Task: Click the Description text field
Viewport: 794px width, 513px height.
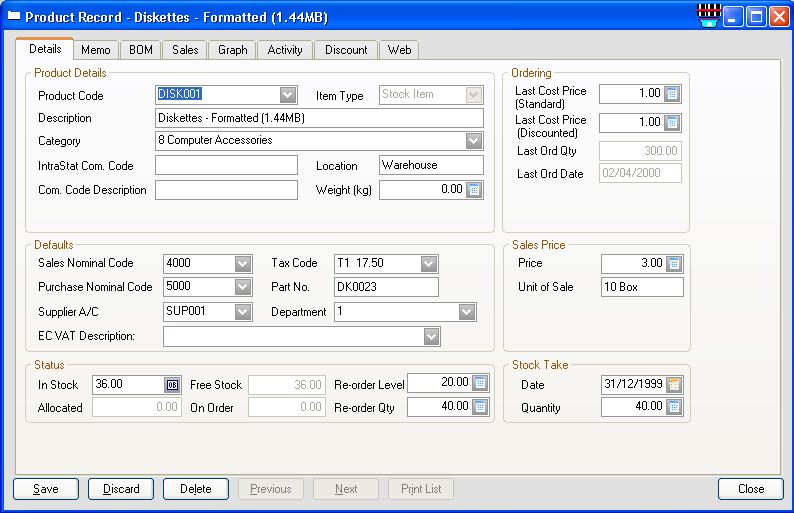Action: 318,118
